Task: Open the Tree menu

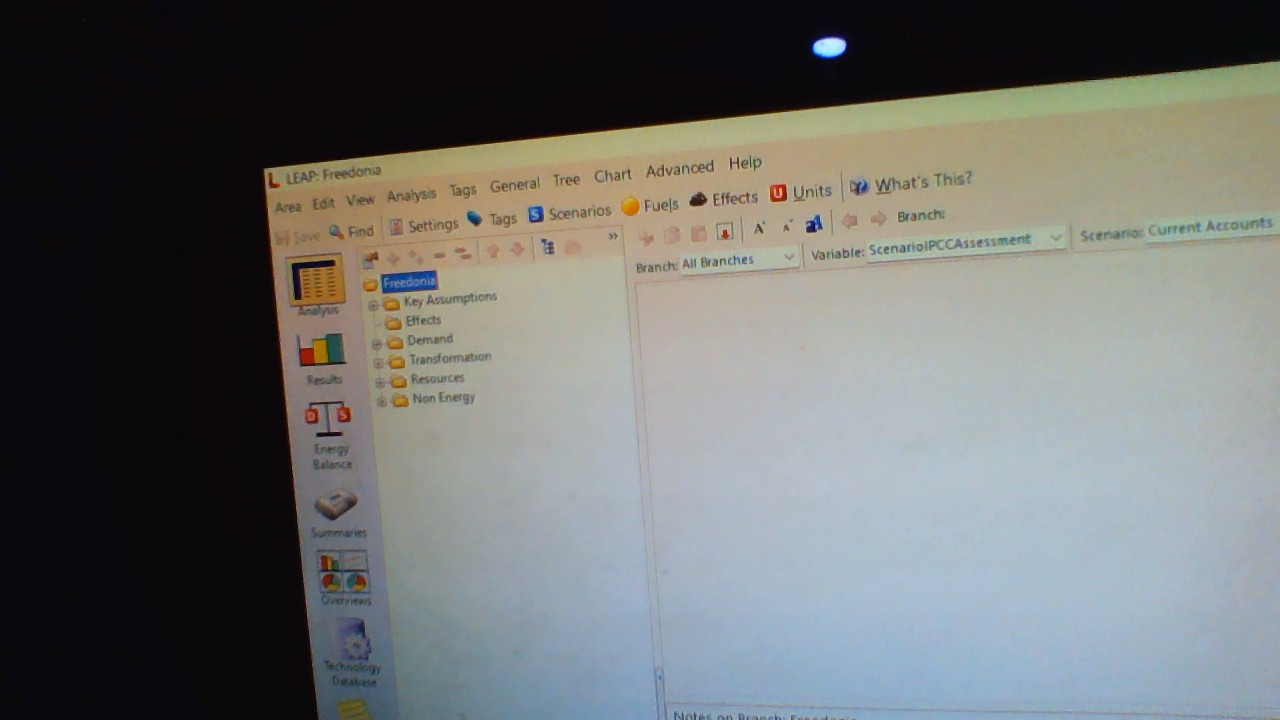Action: click(x=566, y=180)
